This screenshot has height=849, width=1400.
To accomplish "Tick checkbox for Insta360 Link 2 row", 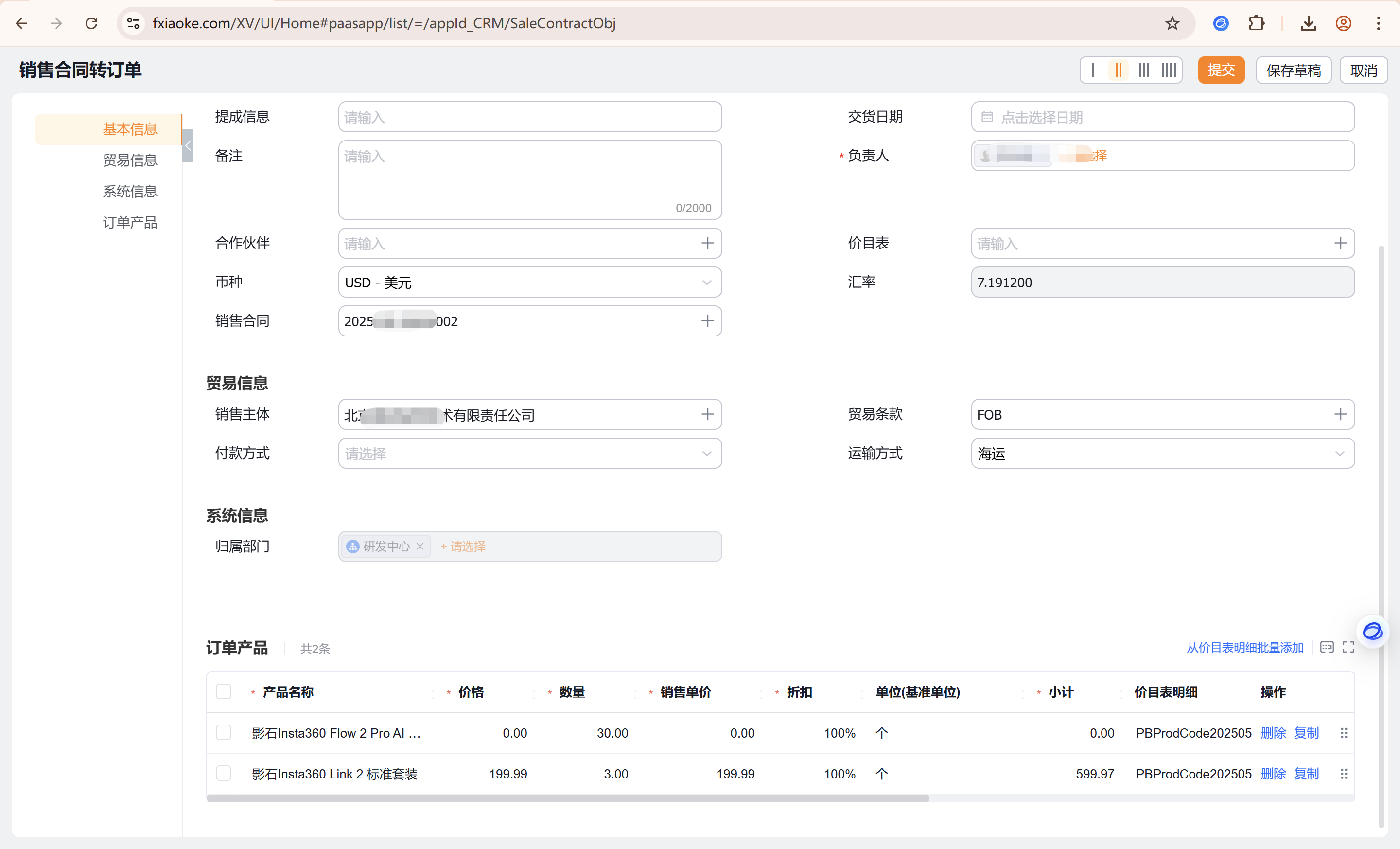I will pos(224,774).
